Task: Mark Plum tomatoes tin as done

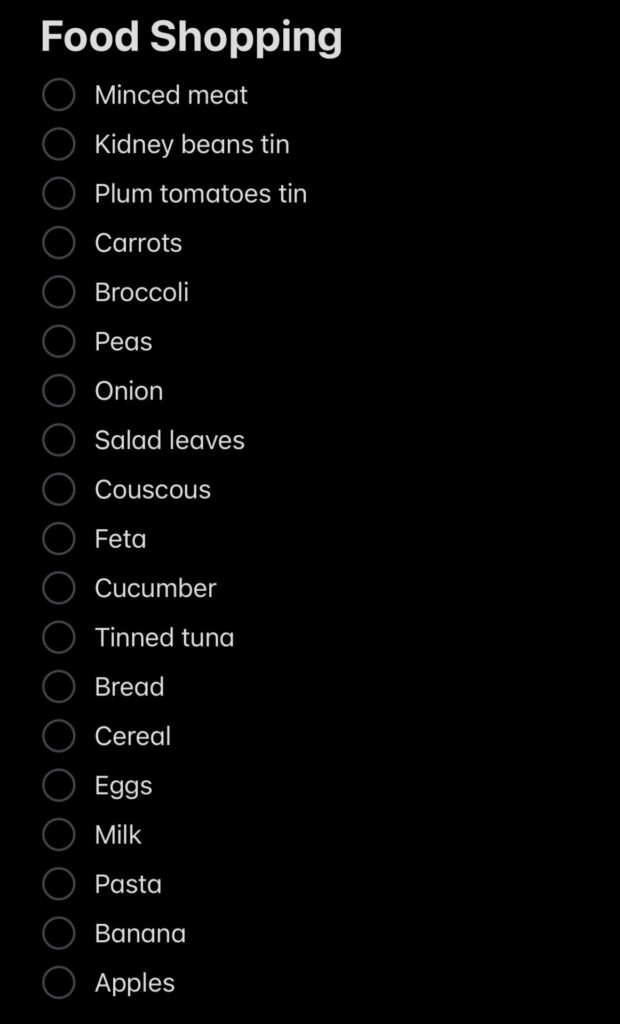Action: coord(59,194)
